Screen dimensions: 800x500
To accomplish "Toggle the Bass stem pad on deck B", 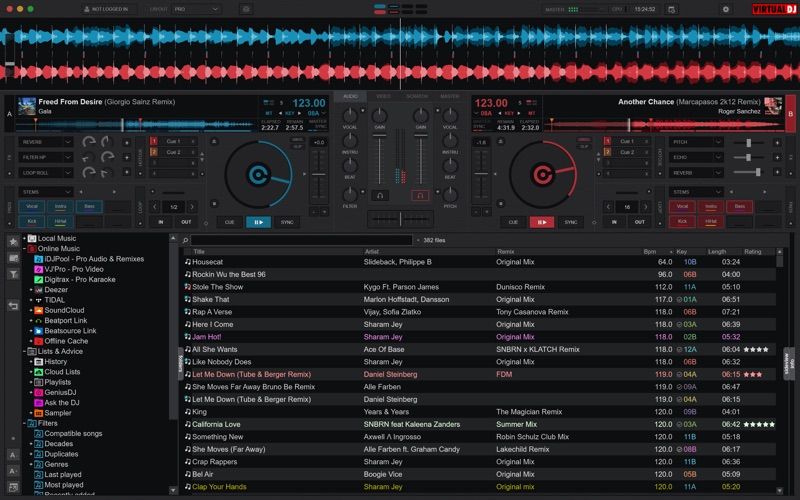I will click(740, 207).
